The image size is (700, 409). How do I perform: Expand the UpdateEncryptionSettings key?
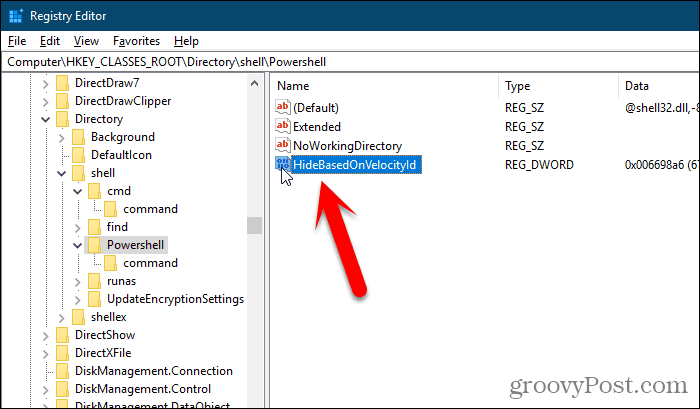78,299
